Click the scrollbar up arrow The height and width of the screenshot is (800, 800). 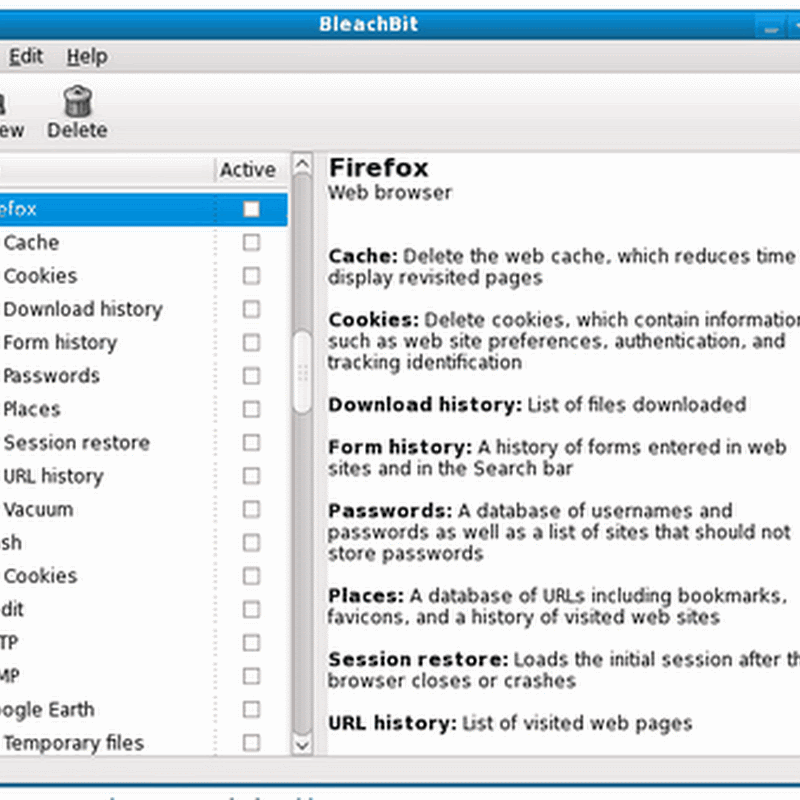(x=302, y=164)
